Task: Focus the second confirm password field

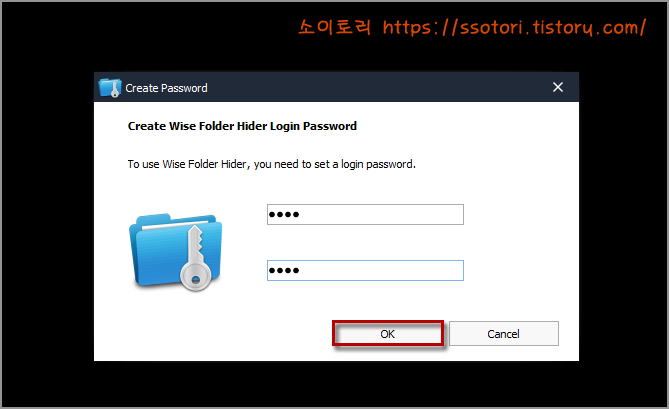Action: pos(365,270)
